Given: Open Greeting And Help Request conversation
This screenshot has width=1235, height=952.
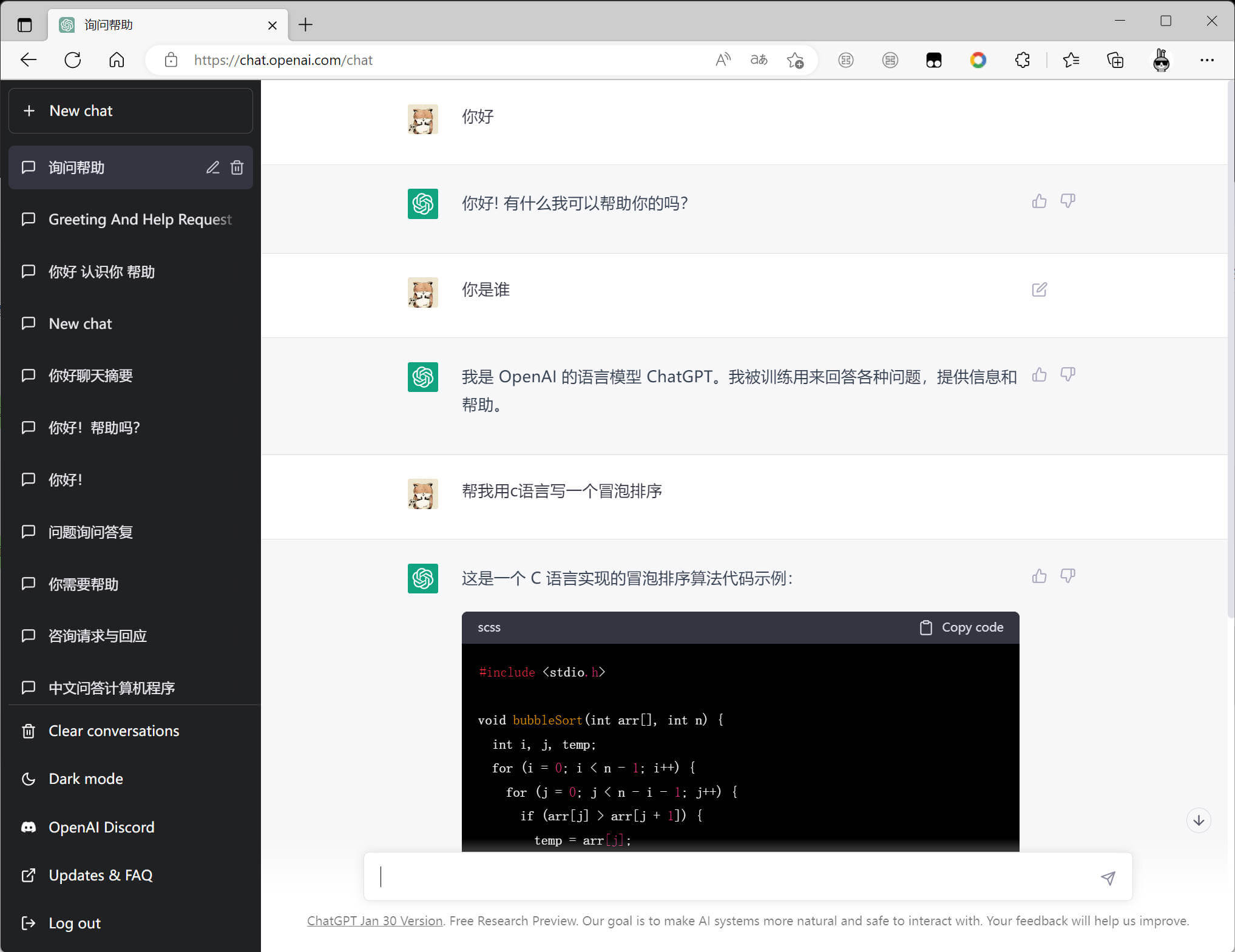Looking at the screenshot, I should point(140,220).
